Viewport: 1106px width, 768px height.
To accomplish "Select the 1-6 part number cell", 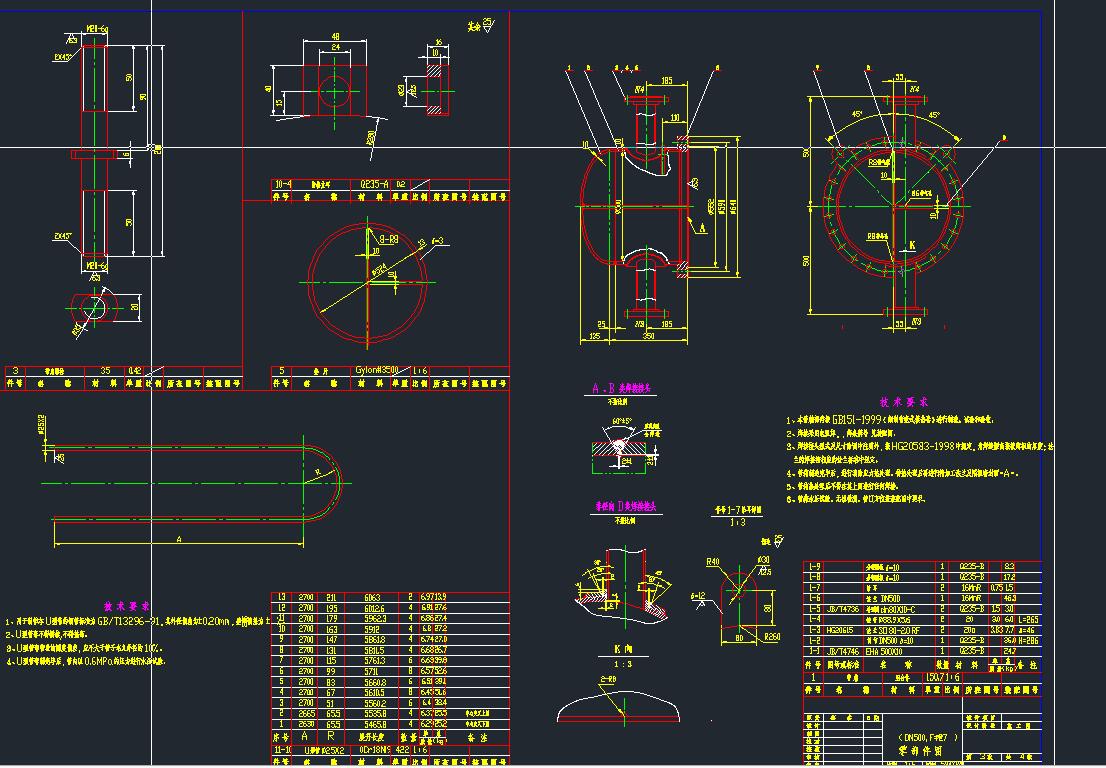I will point(814,599).
